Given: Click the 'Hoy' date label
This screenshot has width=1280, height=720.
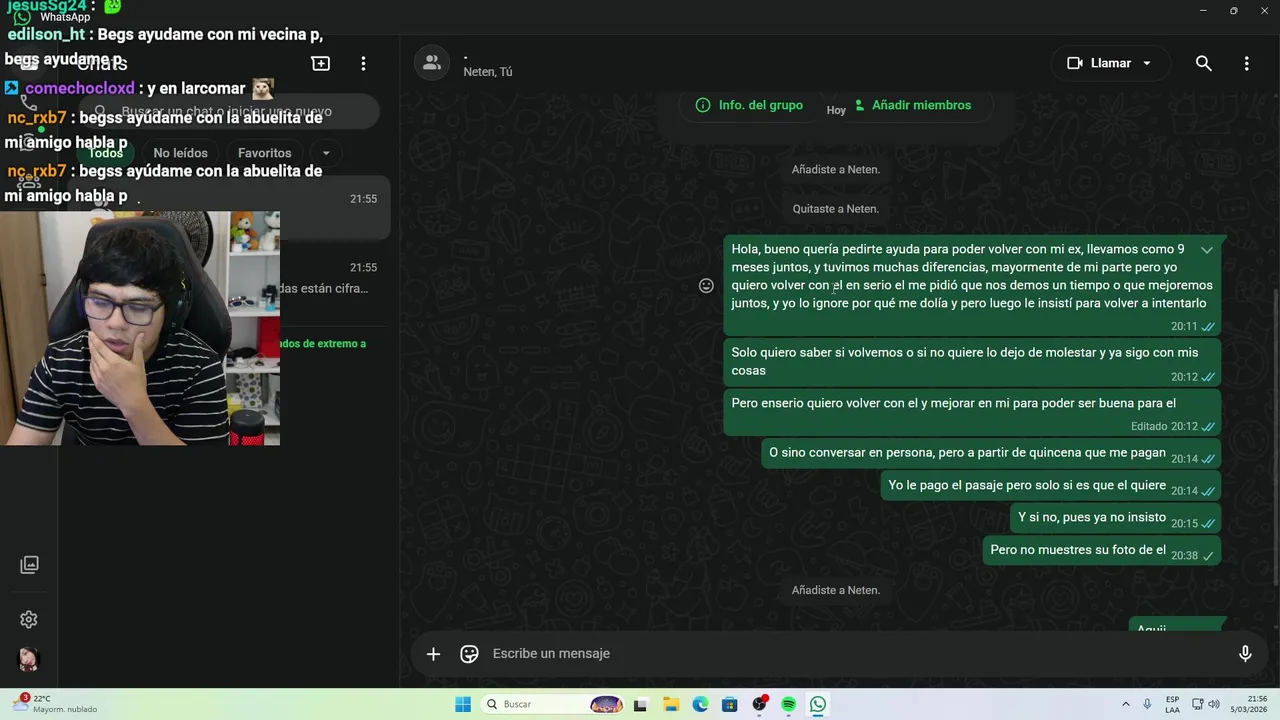Looking at the screenshot, I should (836, 110).
